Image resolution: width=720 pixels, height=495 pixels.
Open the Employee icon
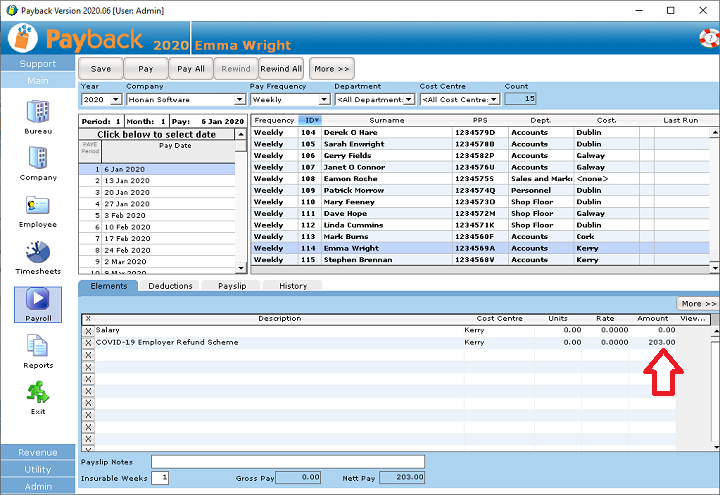[x=37, y=206]
